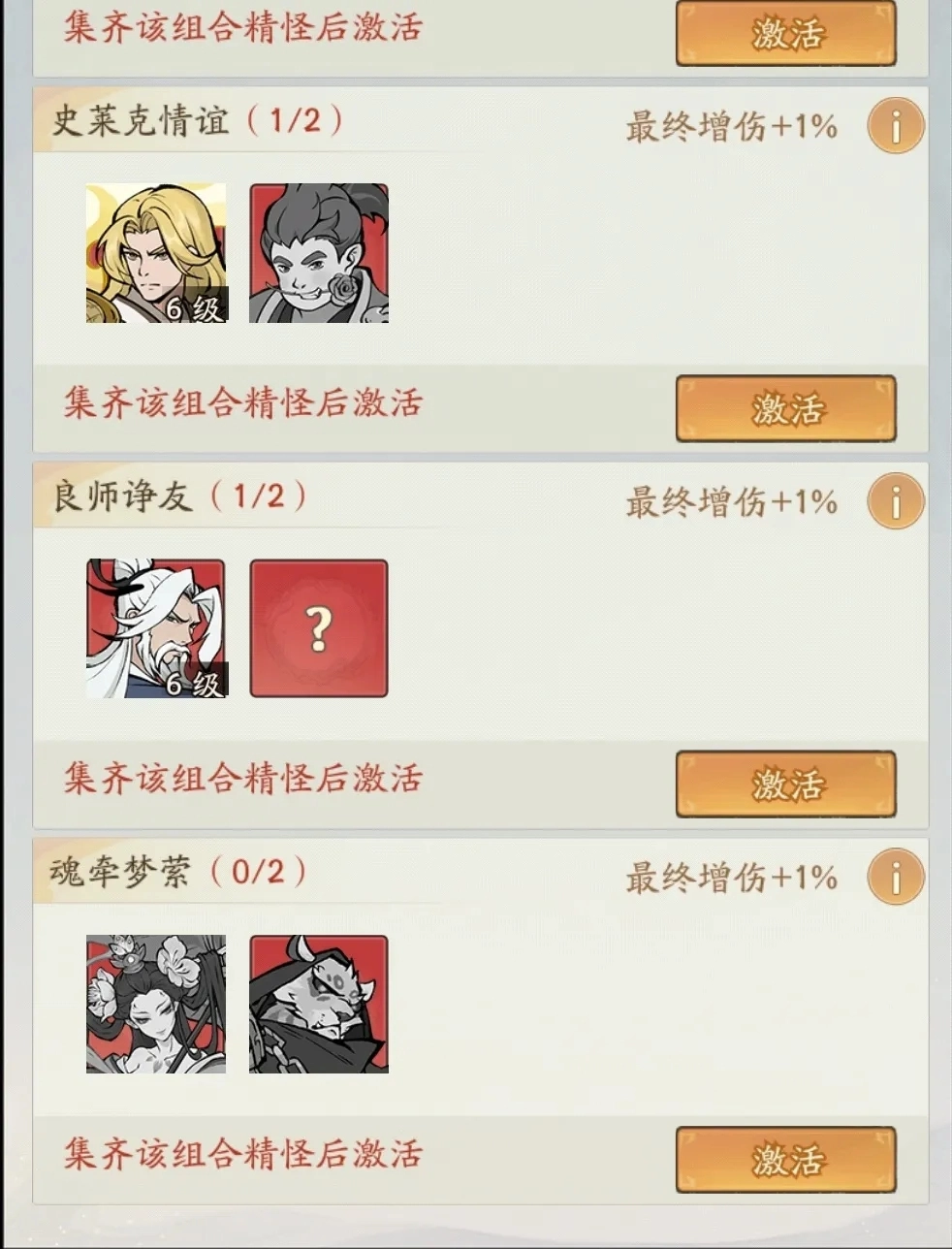Click 激活 button under 魂牵梦萦
952x1249 pixels.
[x=785, y=1159]
